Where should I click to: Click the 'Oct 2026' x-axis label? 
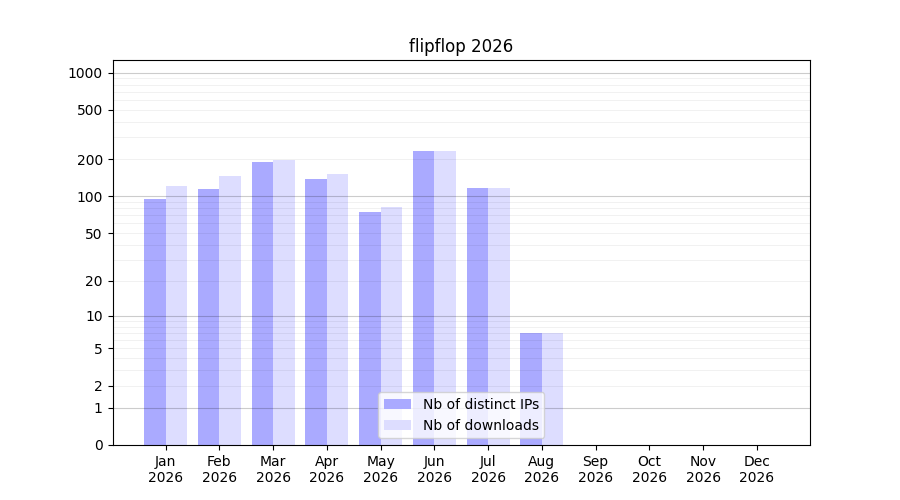coord(649,469)
